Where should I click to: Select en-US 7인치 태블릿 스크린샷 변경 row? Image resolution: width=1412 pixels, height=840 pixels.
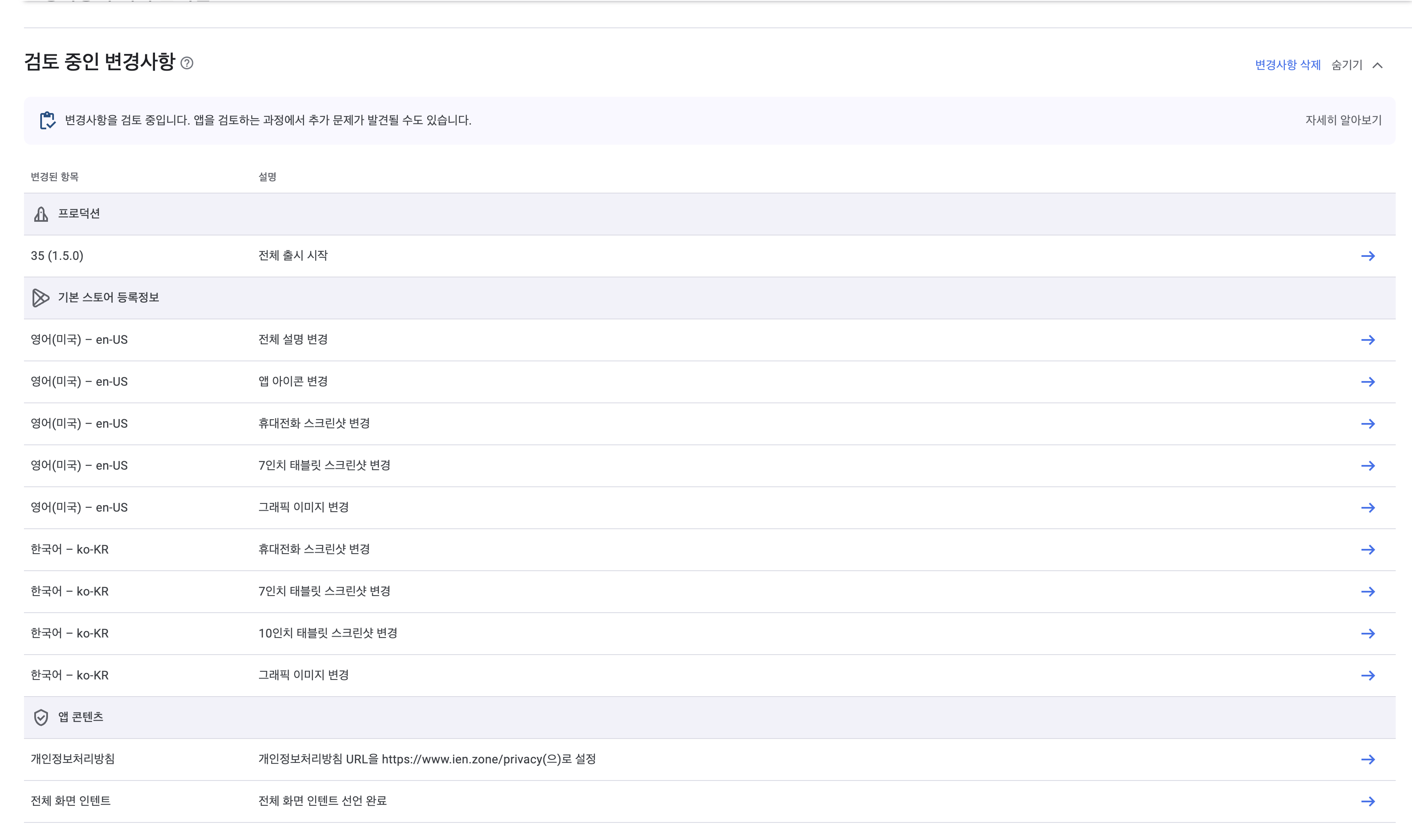click(324, 465)
